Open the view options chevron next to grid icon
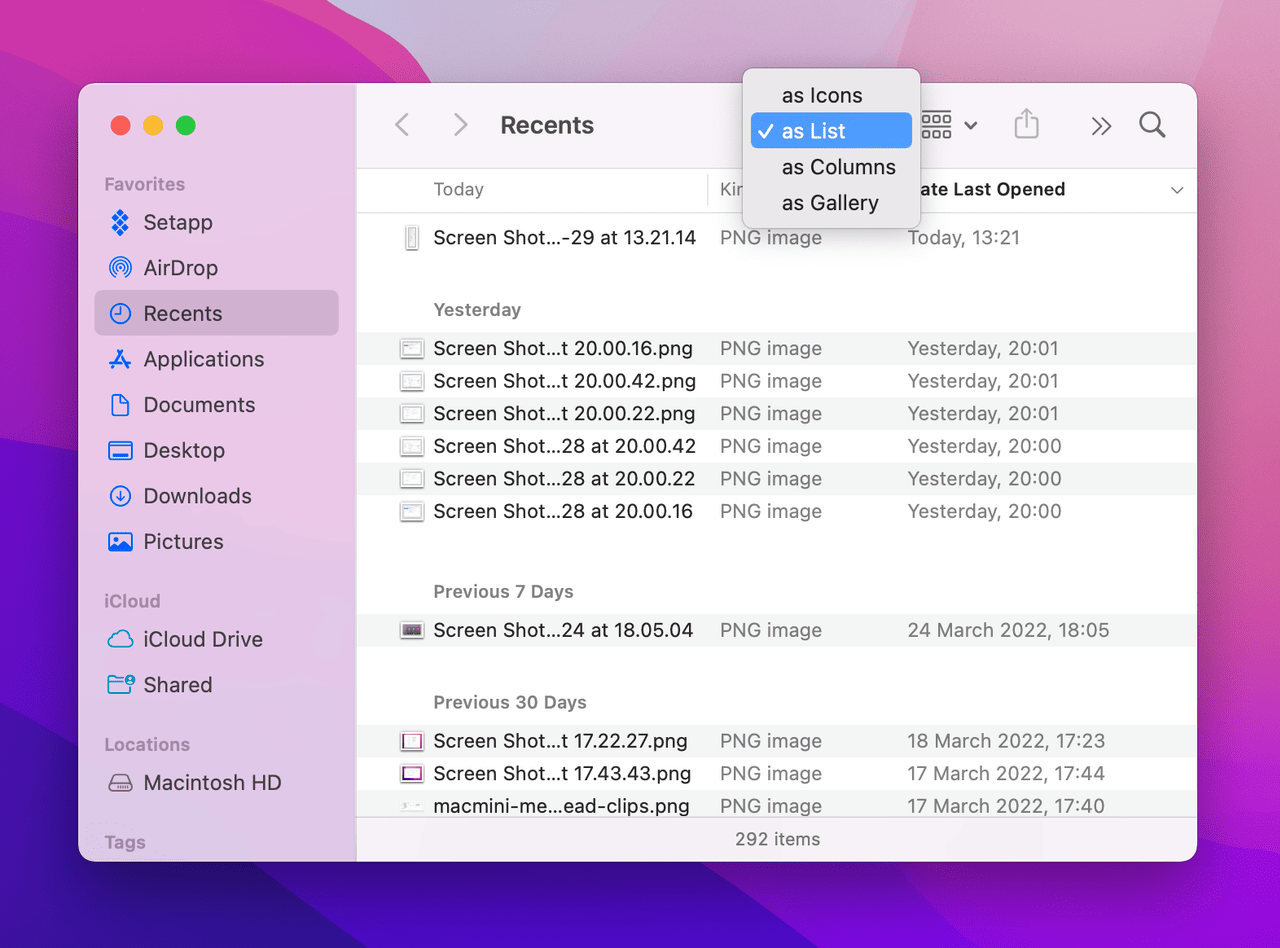Image resolution: width=1280 pixels, height=948 pixels. (969, 125)
